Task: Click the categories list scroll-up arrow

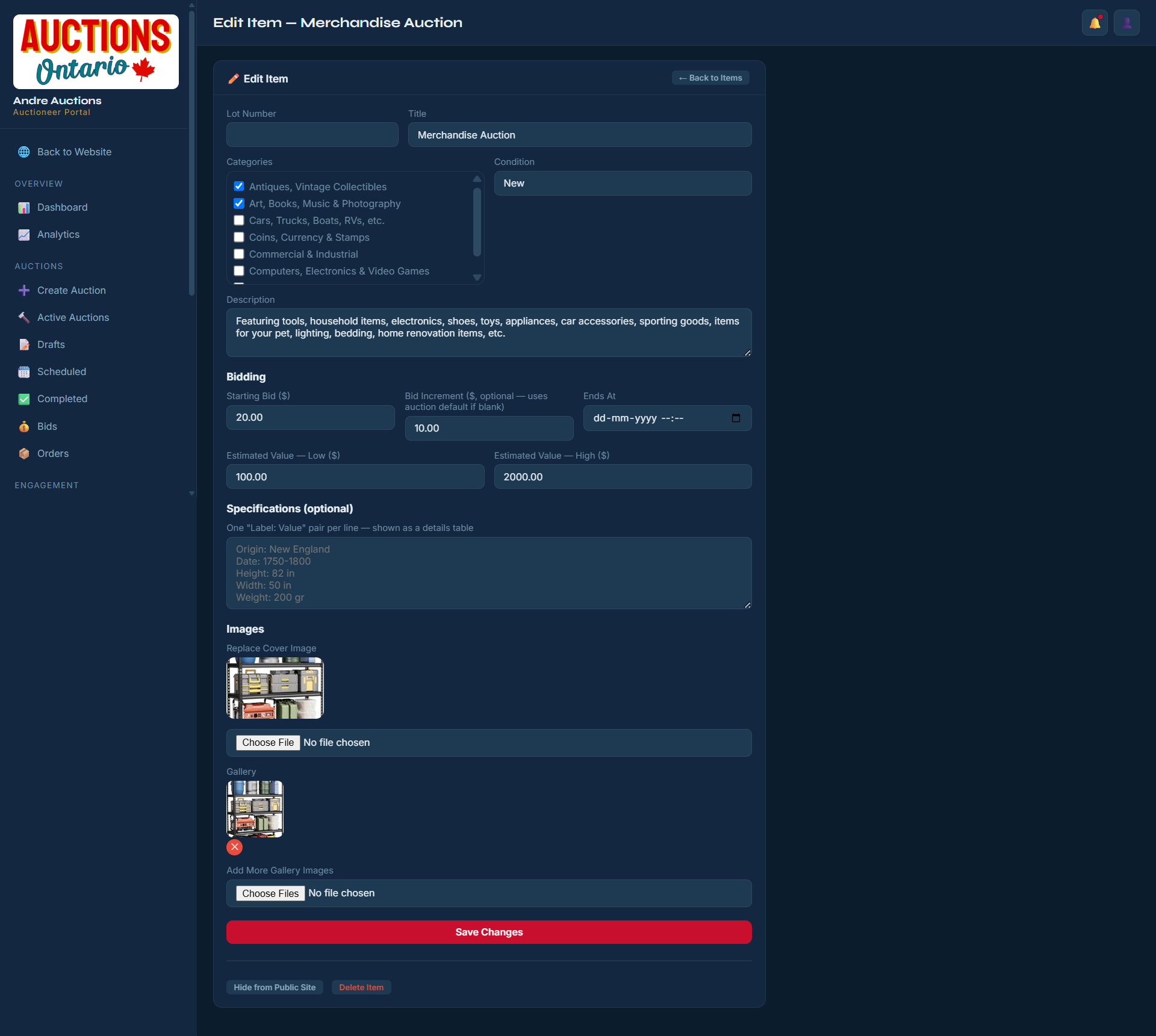Action: tap(477, 178)
